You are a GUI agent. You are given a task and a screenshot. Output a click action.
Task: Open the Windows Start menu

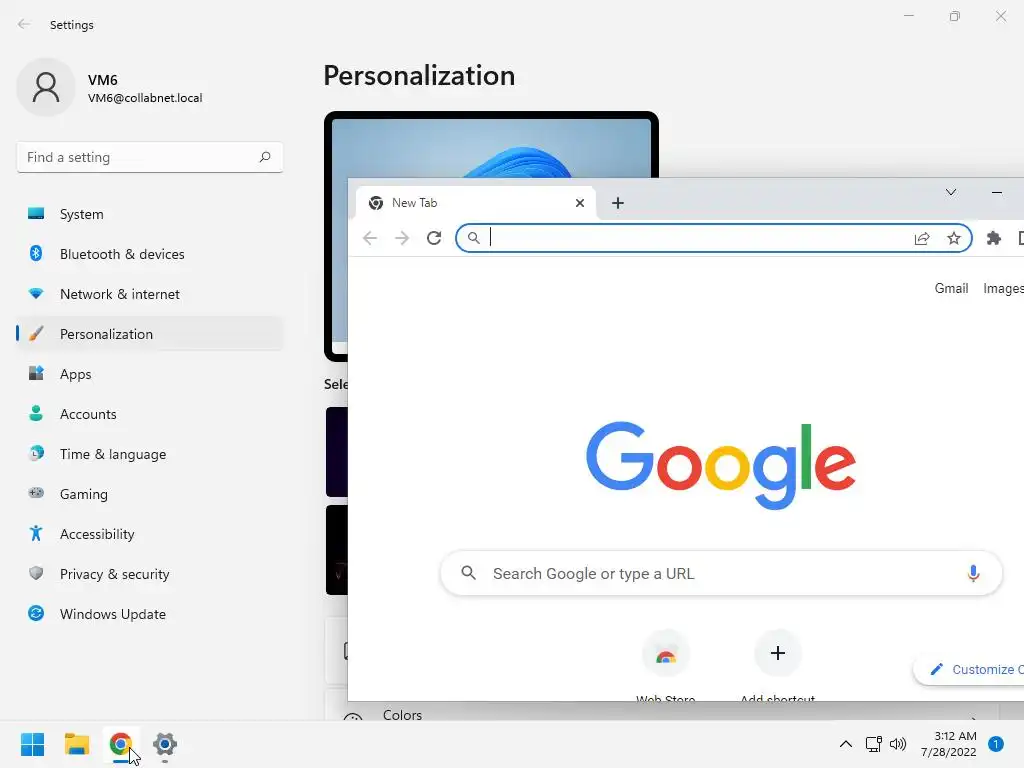click(x=33, y=744)
